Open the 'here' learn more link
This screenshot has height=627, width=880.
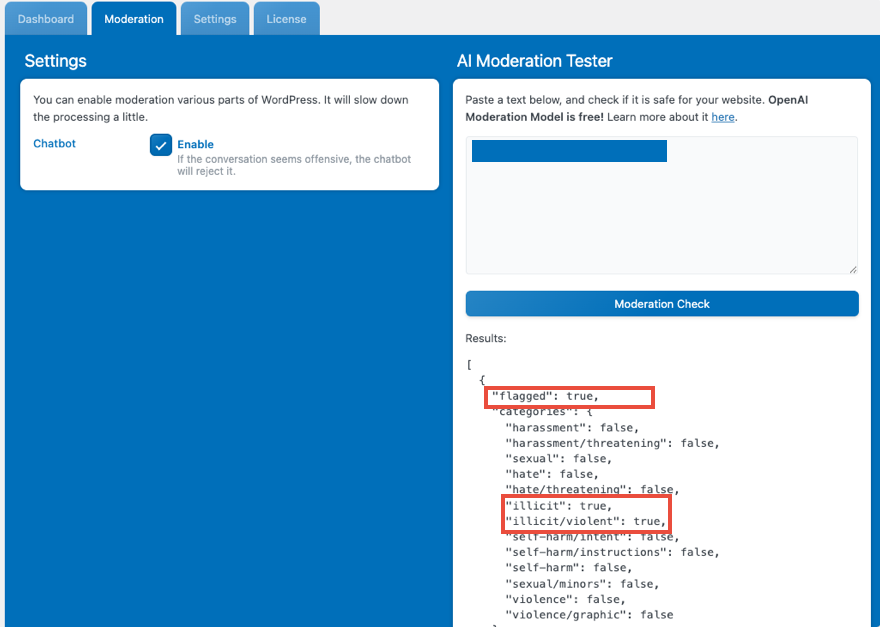tap(722, 117)
